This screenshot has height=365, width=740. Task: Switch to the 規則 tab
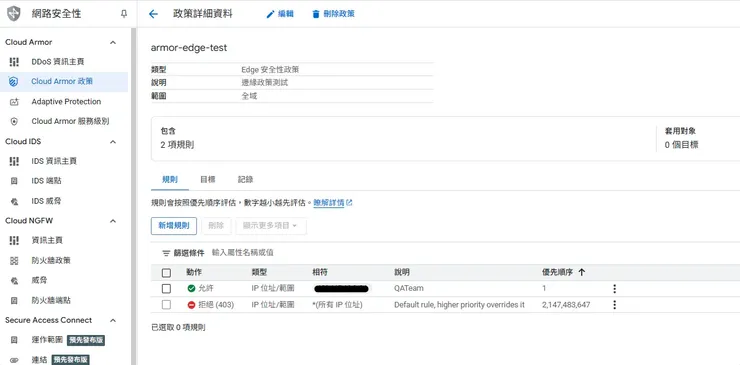(170, 179)
